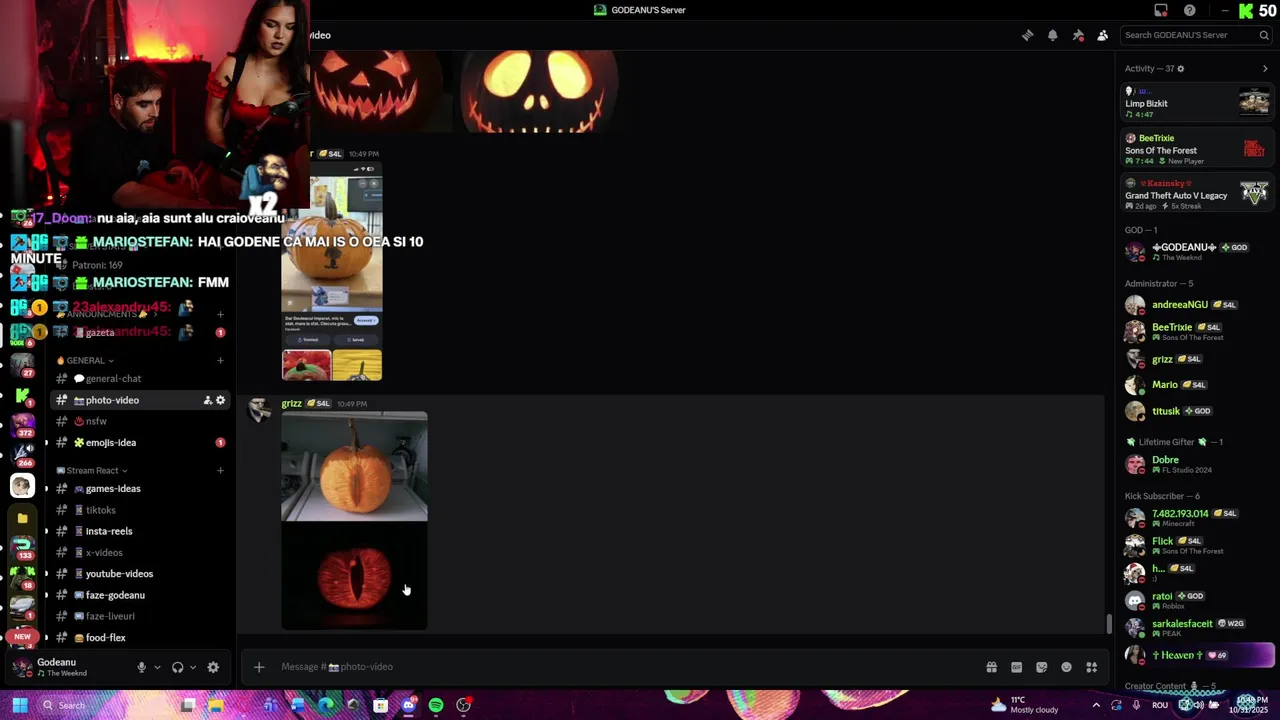Select Dobre under Lifetime Gifter

[1197, 464]
